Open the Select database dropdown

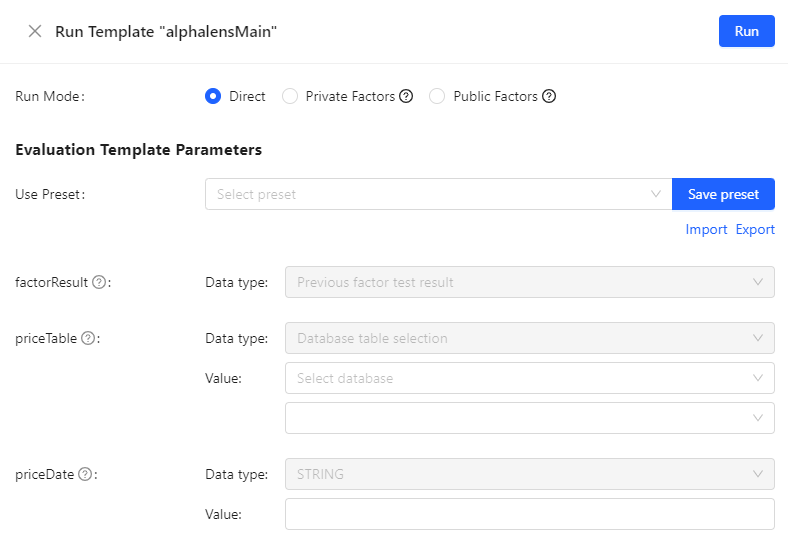point(529,378)
